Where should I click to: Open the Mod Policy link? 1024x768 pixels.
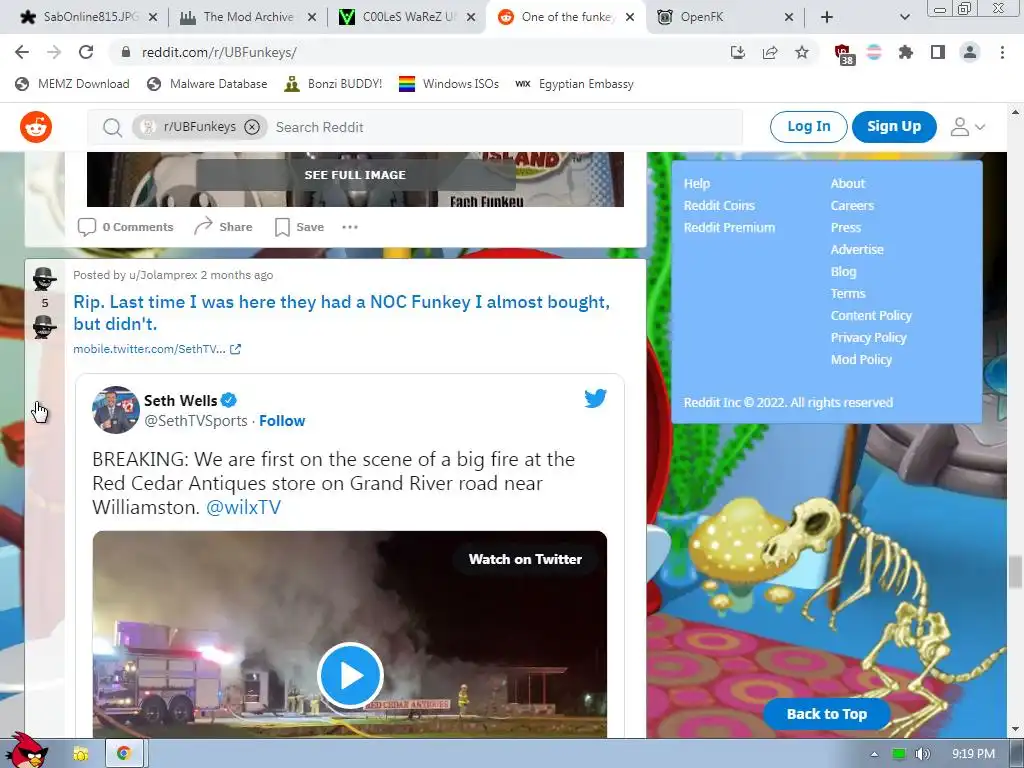pyautogui.click(x=861, y=359)
